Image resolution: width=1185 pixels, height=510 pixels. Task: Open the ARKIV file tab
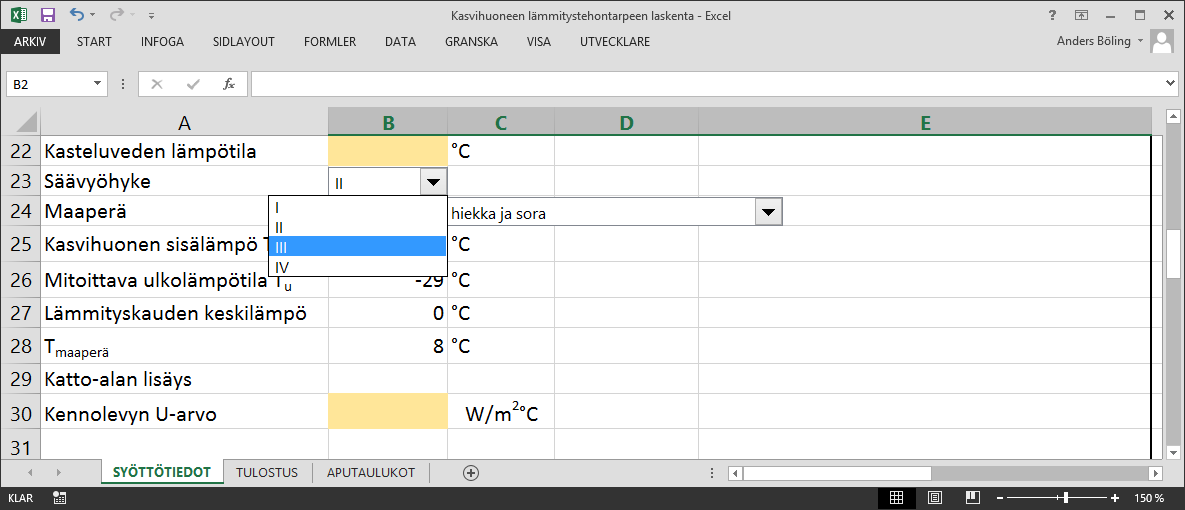[x=30, y=42]
